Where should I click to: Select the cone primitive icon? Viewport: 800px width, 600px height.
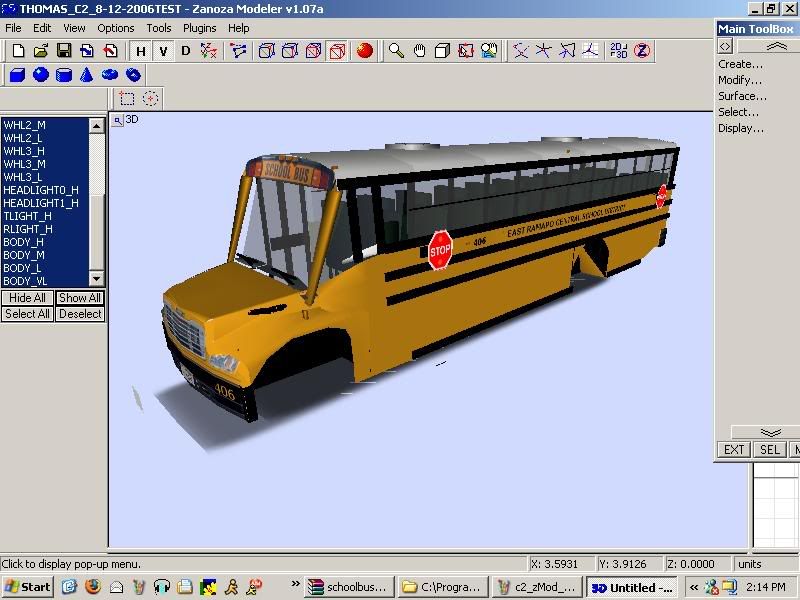coord(87,75)
